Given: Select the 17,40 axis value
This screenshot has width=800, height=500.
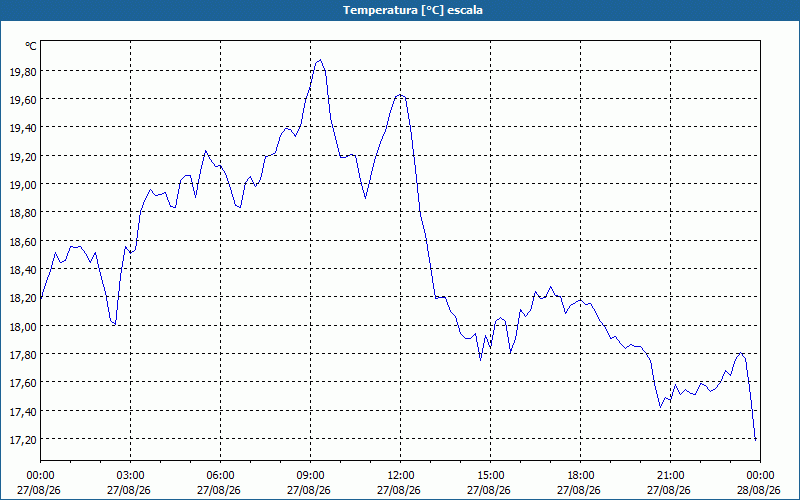Looking at the screenshot, I should pyautogui.click(x=23, y=411).
